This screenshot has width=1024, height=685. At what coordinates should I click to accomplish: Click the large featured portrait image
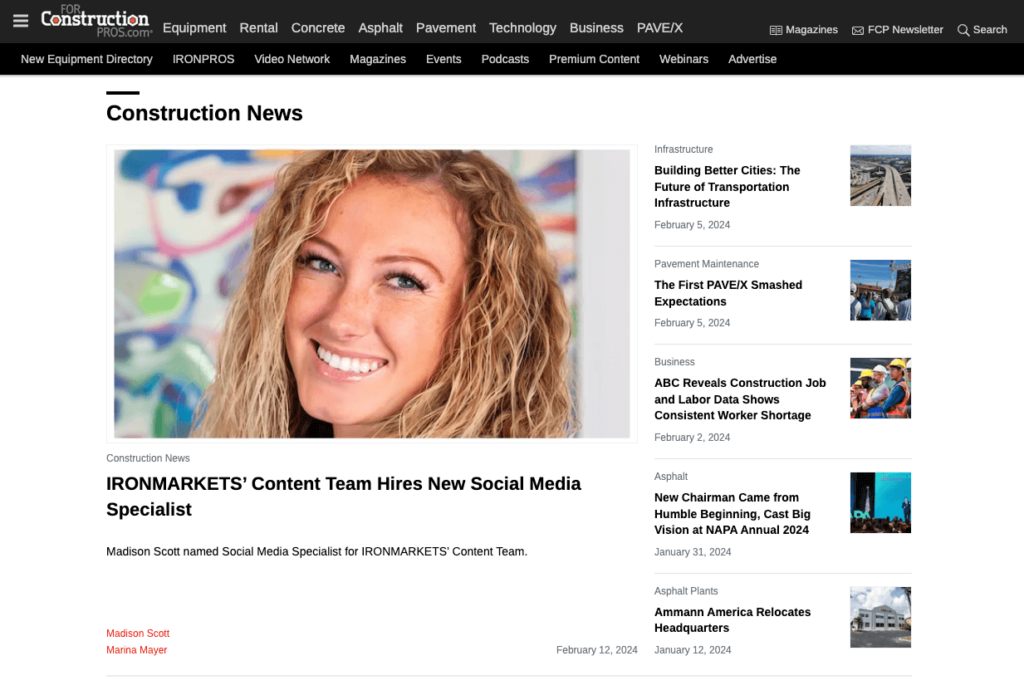tap(372, 293)
